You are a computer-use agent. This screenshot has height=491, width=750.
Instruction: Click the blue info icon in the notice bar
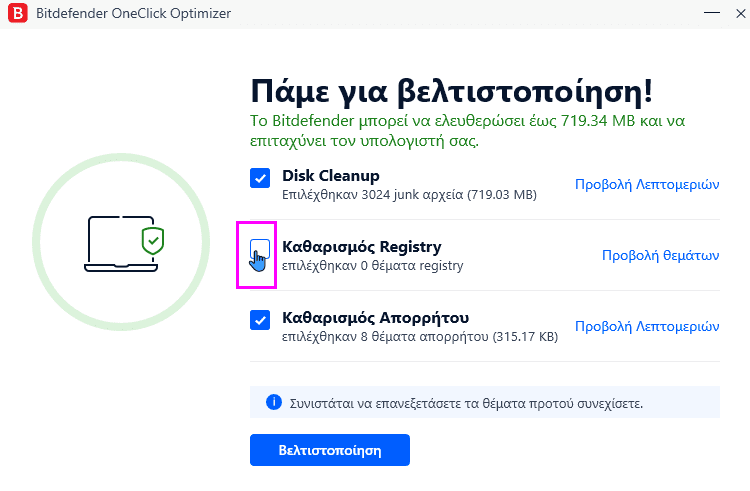point(274,402)
